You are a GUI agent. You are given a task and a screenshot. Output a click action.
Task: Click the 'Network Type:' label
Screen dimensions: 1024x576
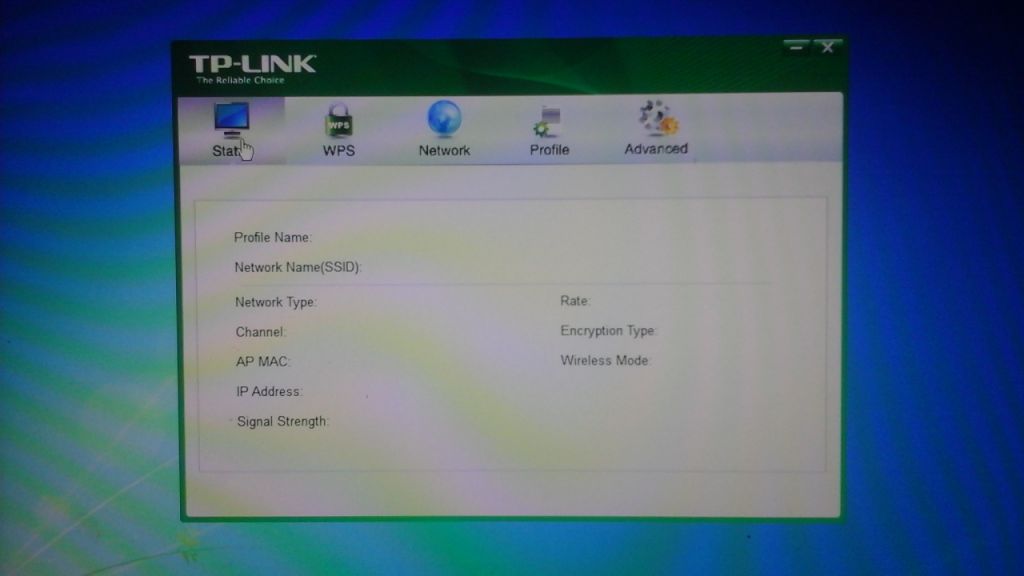[276, 302]
